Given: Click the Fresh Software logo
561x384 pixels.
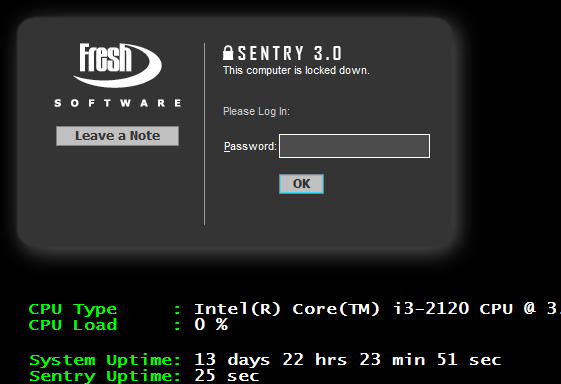Looking at the screenshot, I should 117,74.
